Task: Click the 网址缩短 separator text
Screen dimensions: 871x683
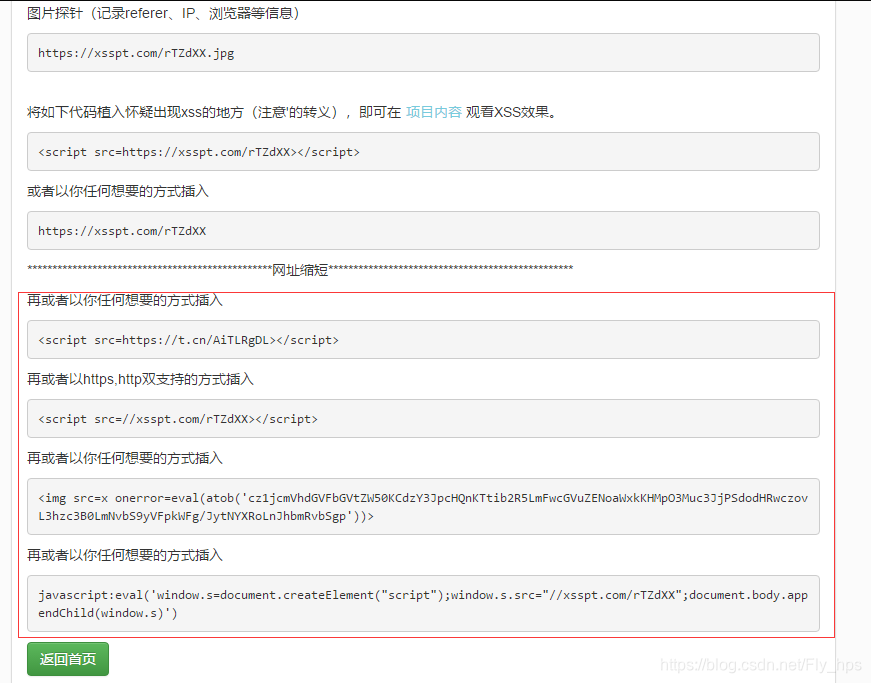Action: coord(300,270)
